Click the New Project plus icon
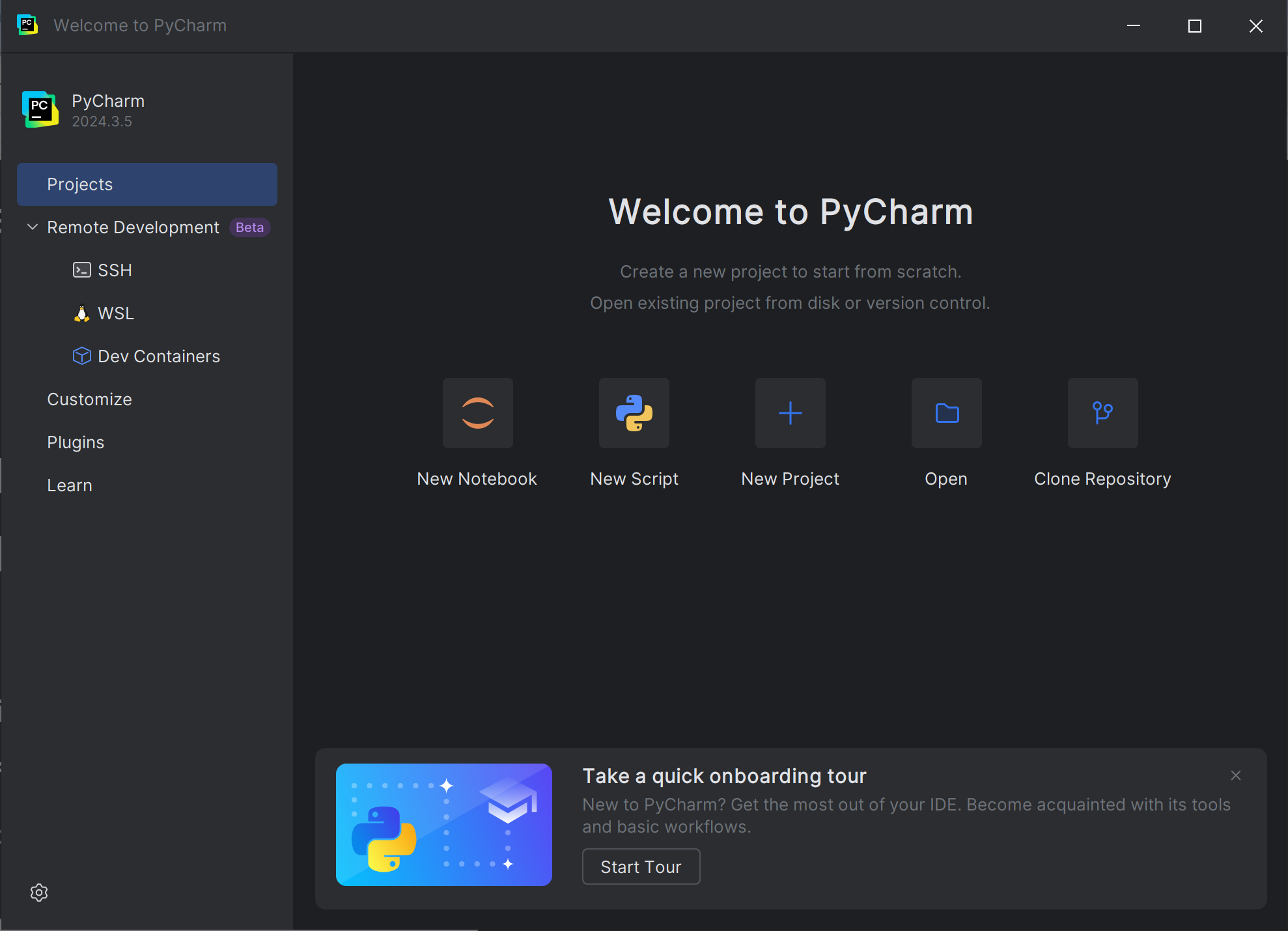This screenshot has width=1288, height=931. 790,413
